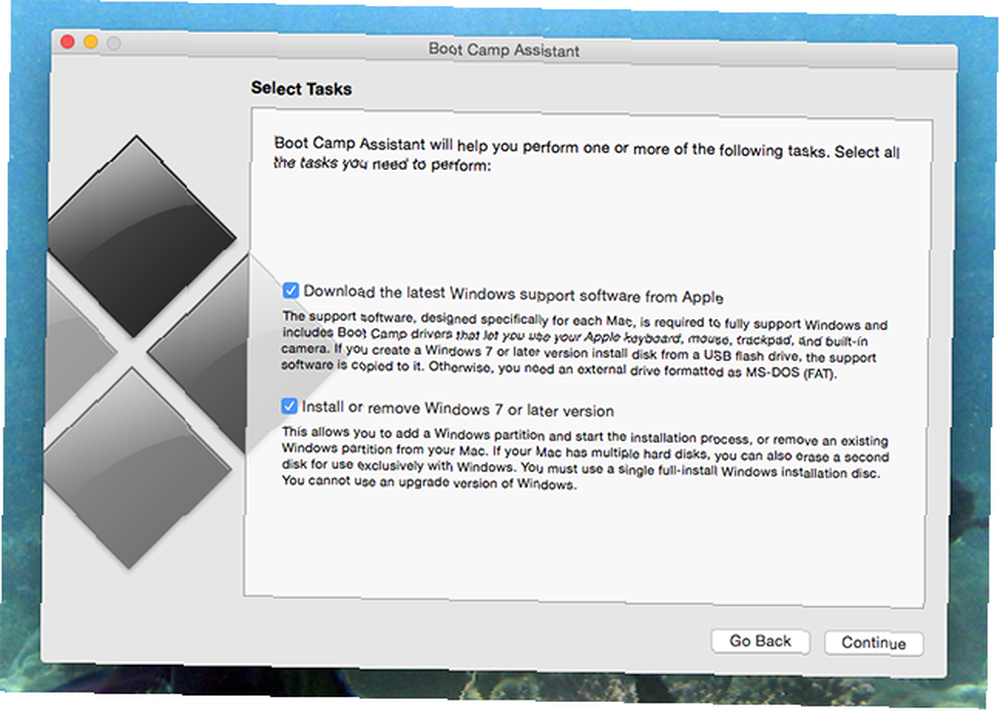Screen dimensions: 1000x711
Task: Click 'Install or remove Windows 7 or later version' label
Action: (x=458, y=409)
